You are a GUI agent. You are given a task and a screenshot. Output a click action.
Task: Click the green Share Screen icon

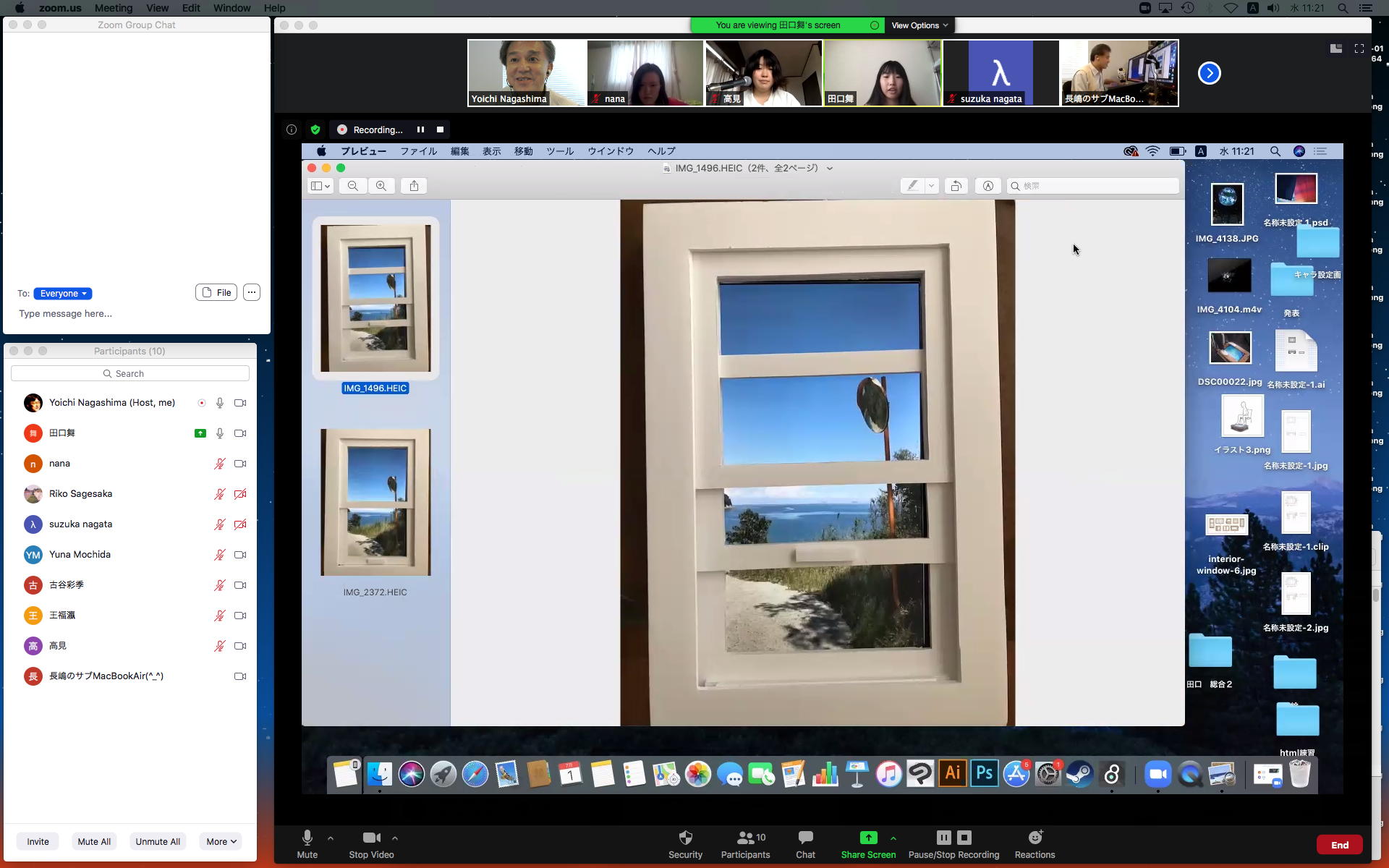click(x=868, y=838)
